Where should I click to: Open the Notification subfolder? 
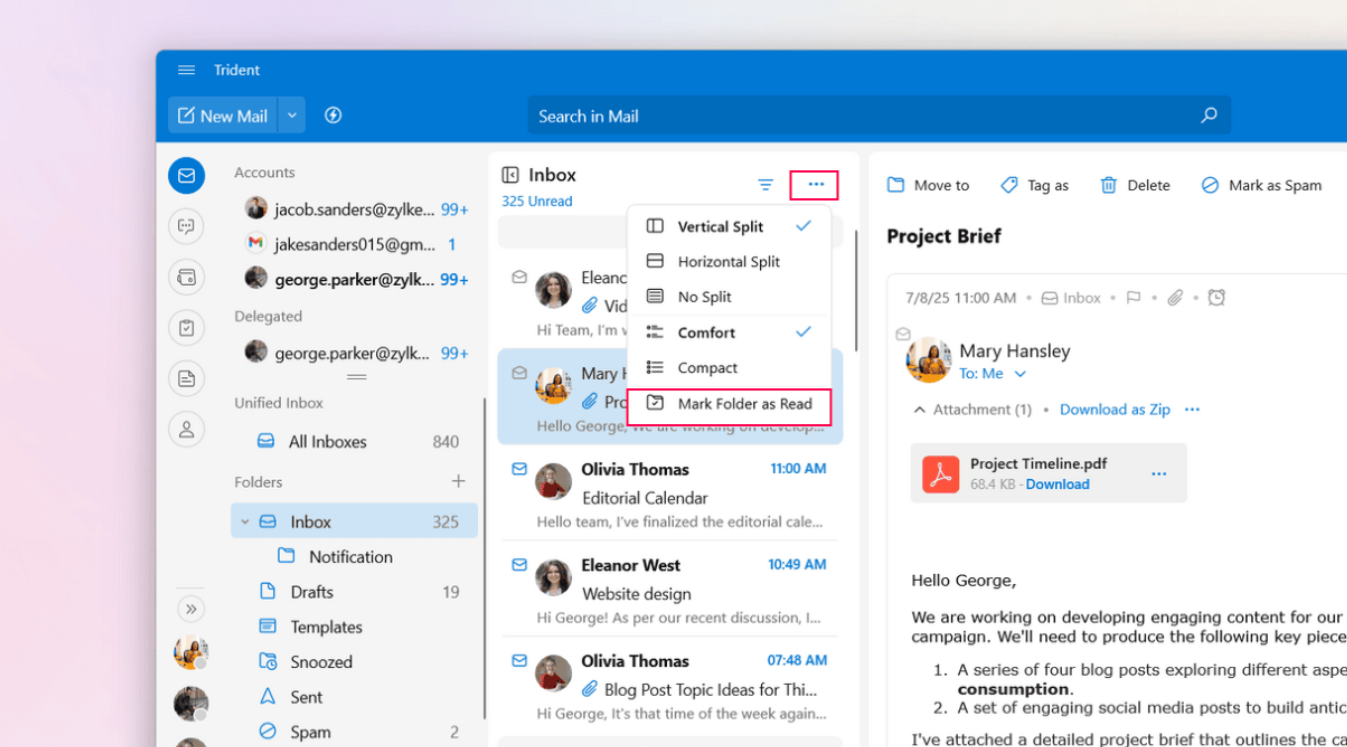[355, 556]
